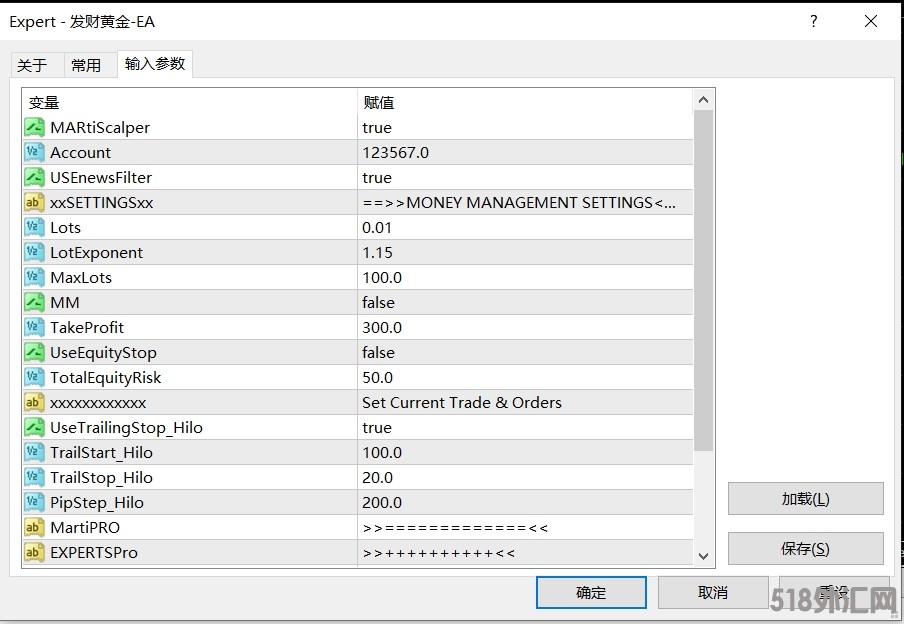This screenshot has height=624, width=904.
Task: Click the LotExponent numeric type icon
Action: coord(34,253)
